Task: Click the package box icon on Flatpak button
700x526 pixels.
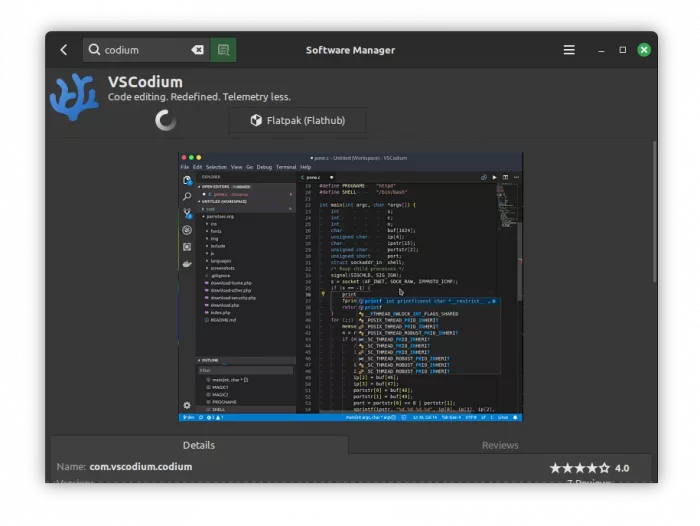Action: pyautogui.click(x=256, y=120)
